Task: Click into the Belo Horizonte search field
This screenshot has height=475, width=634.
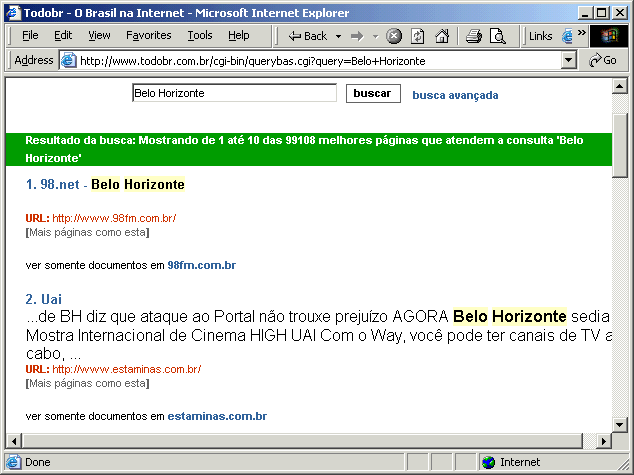Action: click(x=234, y=93)
